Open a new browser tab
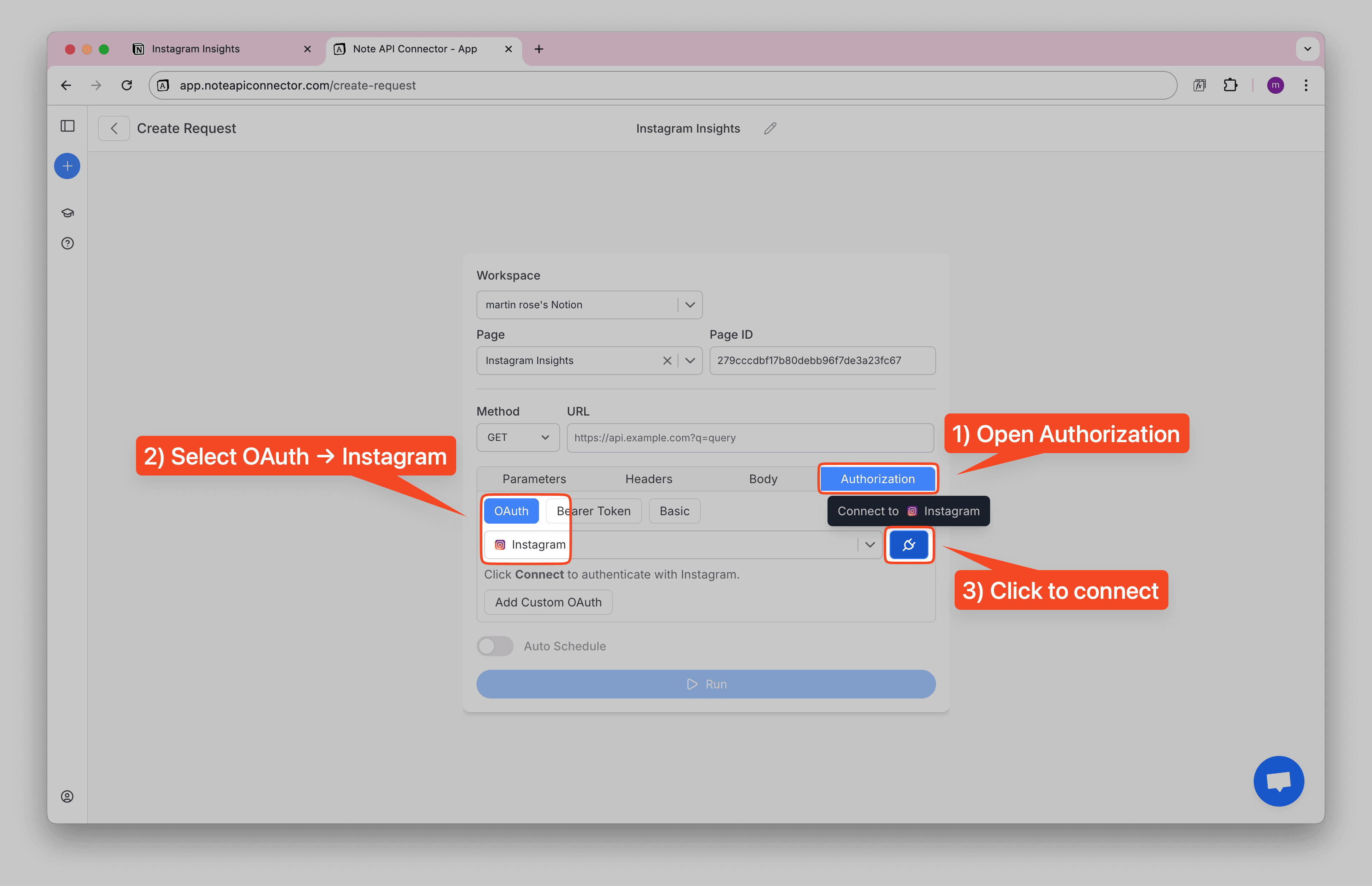Viewport: 1372px width, 886px height. coord(539,49)
